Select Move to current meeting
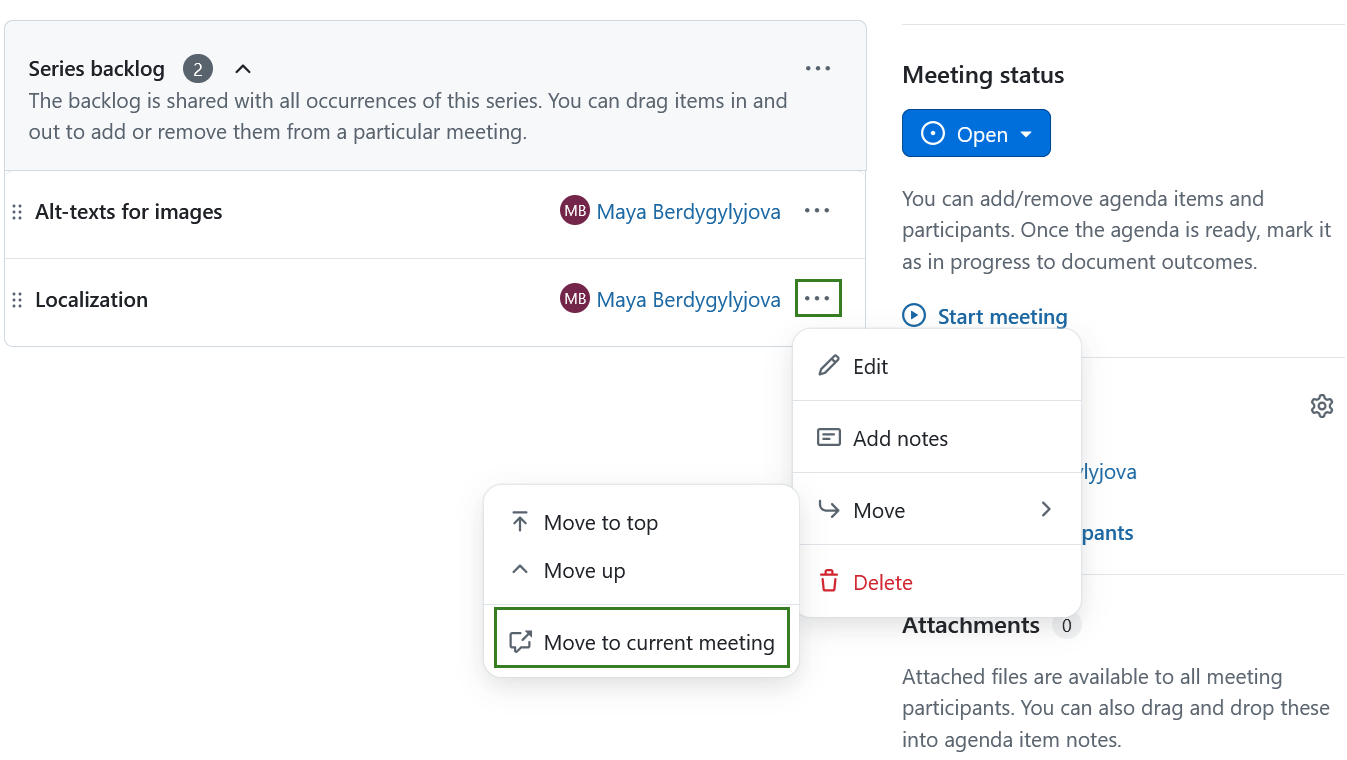 pyautogui.click(x=641, y=642)
